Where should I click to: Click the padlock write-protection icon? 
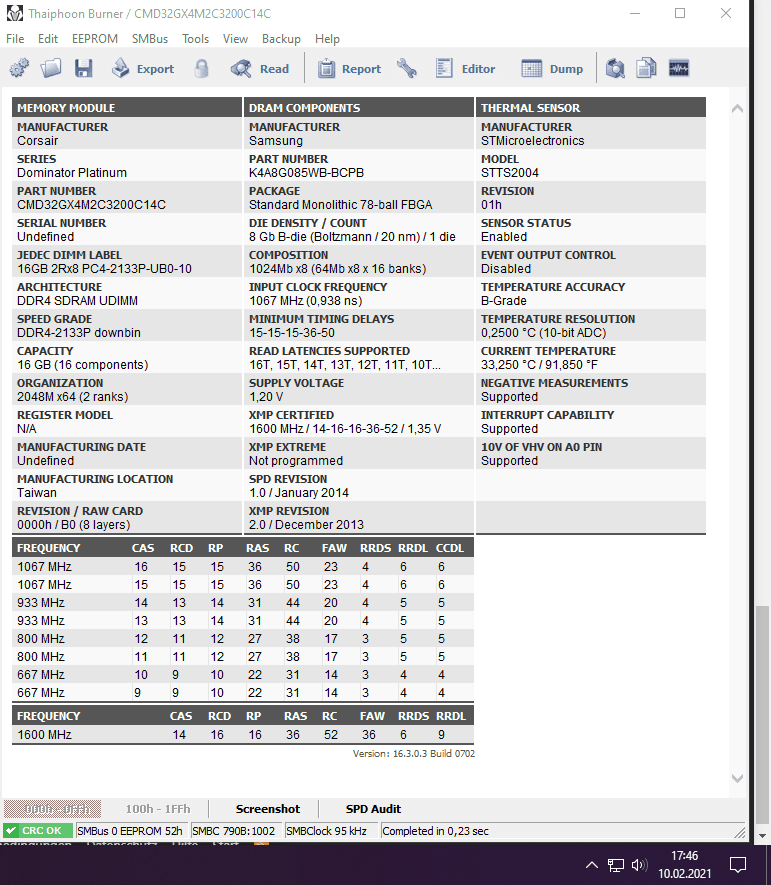[x=201, y=69]
